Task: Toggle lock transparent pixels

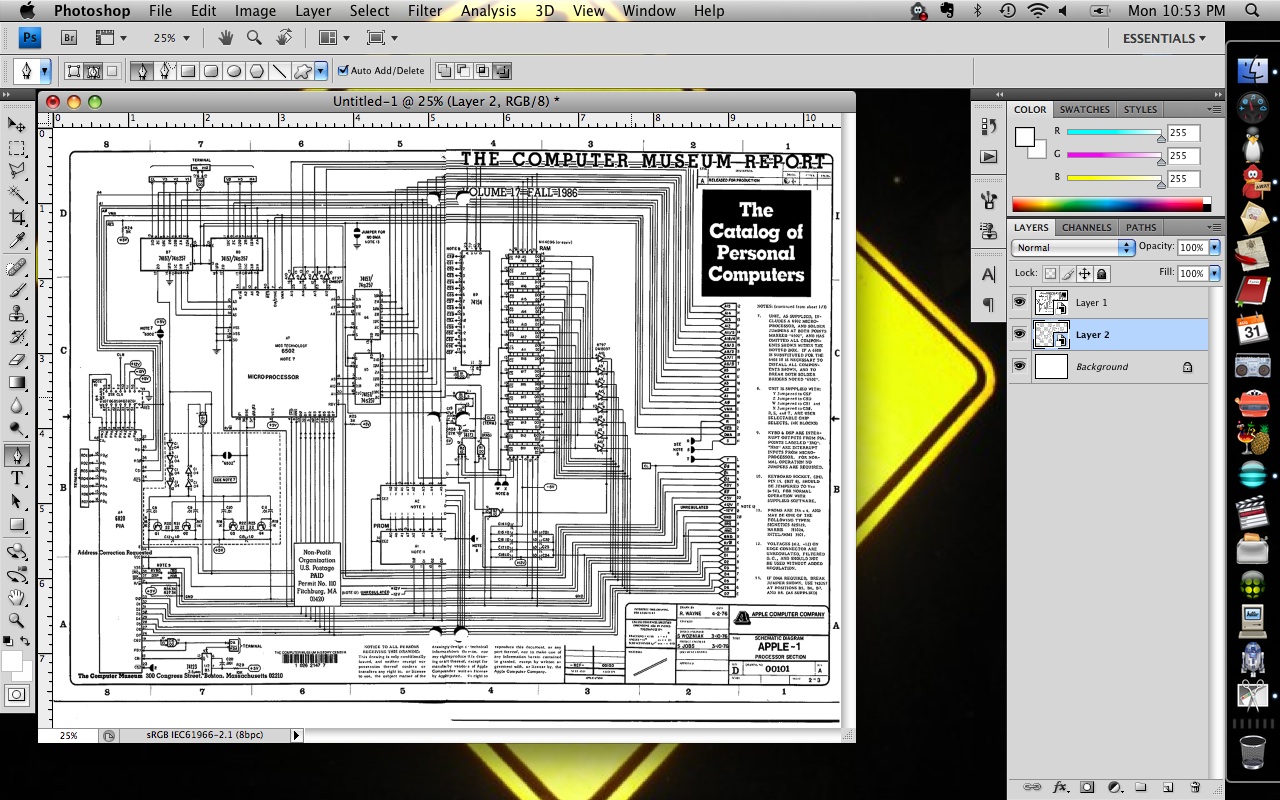Action: click(1050, 273)
